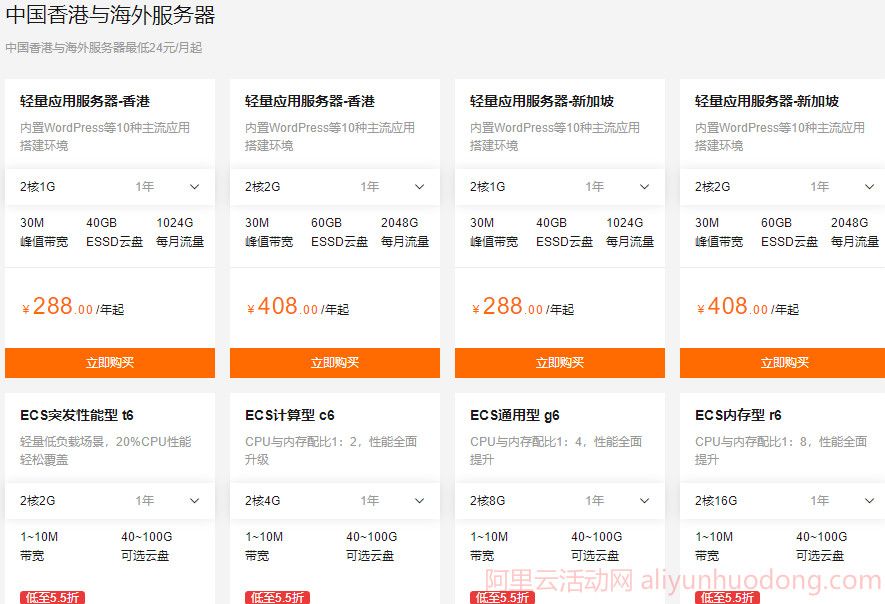Select the 轻量应用服务器-香港 title above 2核2G

coord(310,102)
